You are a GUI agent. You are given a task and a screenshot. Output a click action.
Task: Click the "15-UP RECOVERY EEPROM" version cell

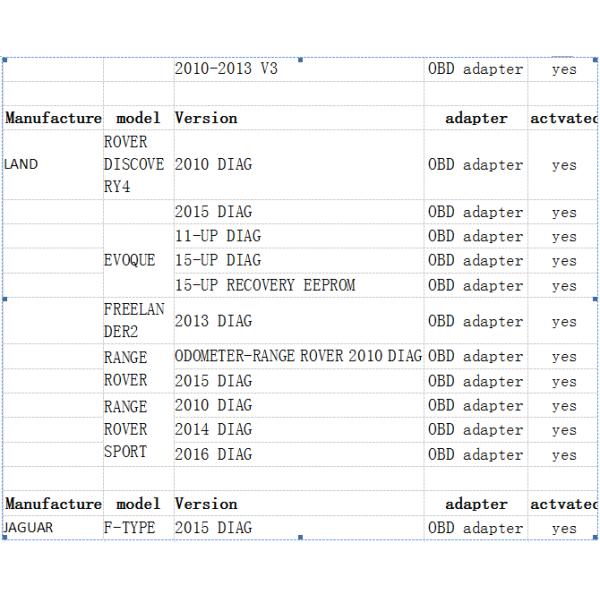tap(265, 285)
